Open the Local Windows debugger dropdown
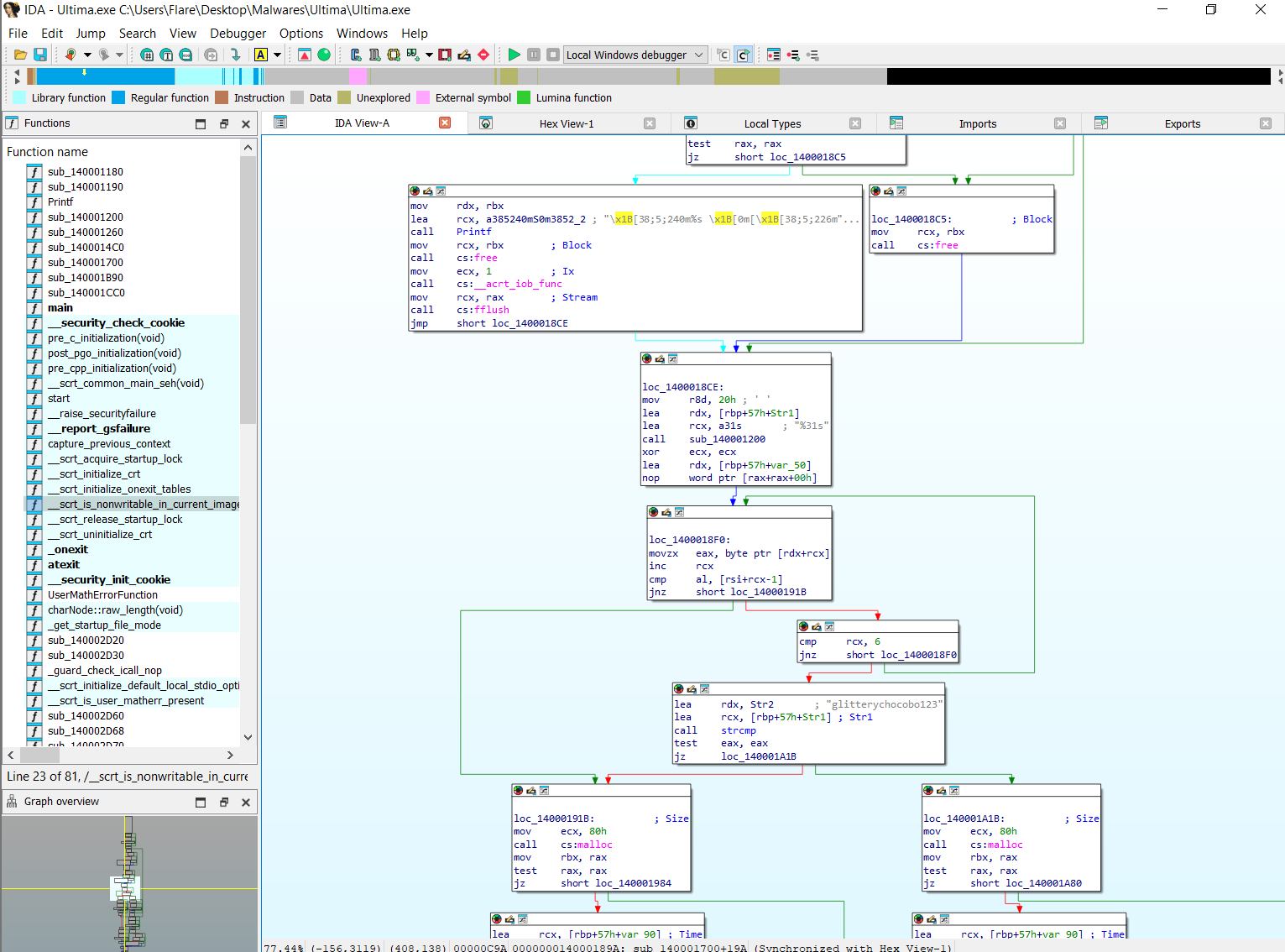The image size is (1285, 952). coord(635,55)
